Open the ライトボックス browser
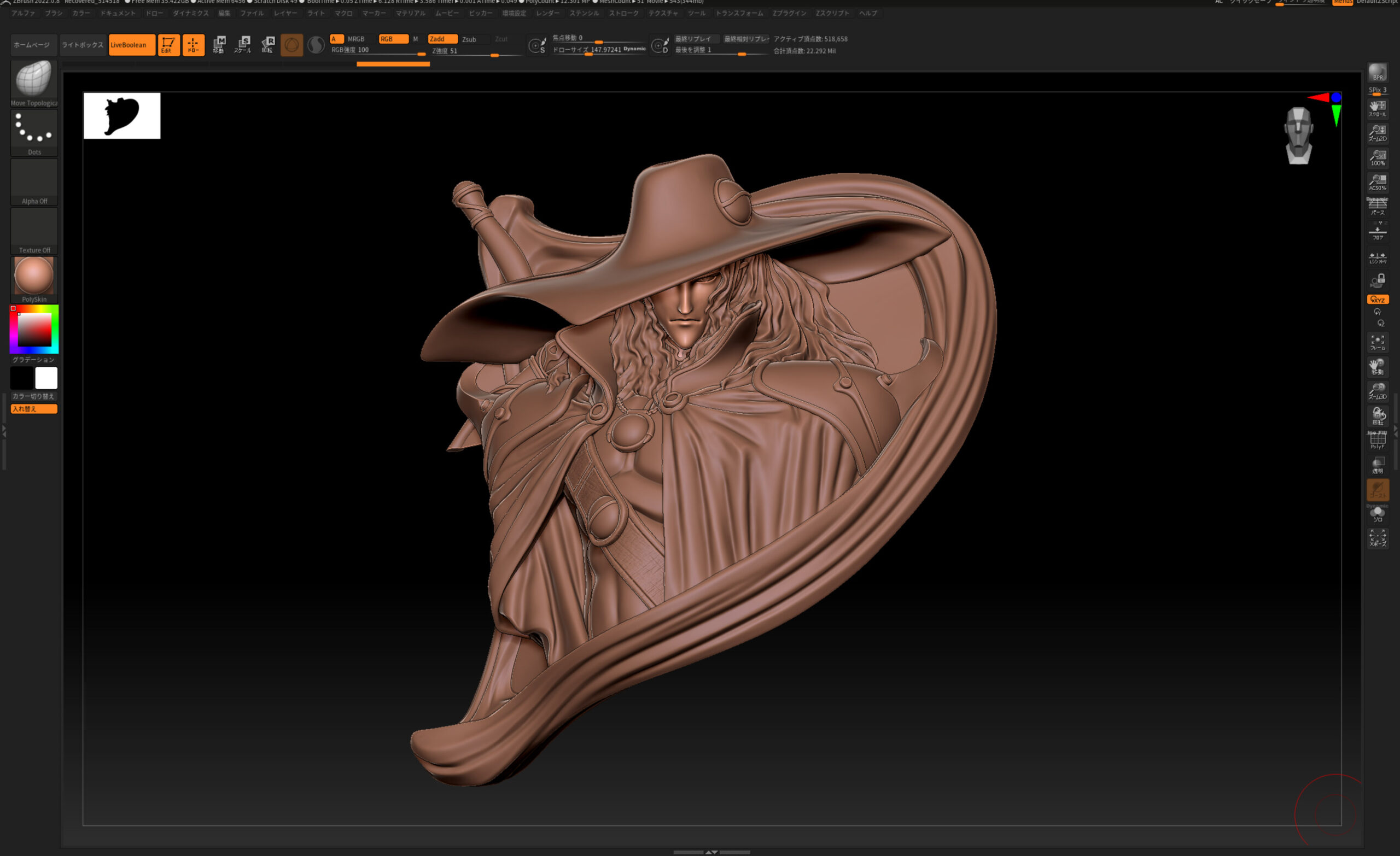The height and width of the screenshot is (856, 1400). pyautogui.click(x=83, y=45)
